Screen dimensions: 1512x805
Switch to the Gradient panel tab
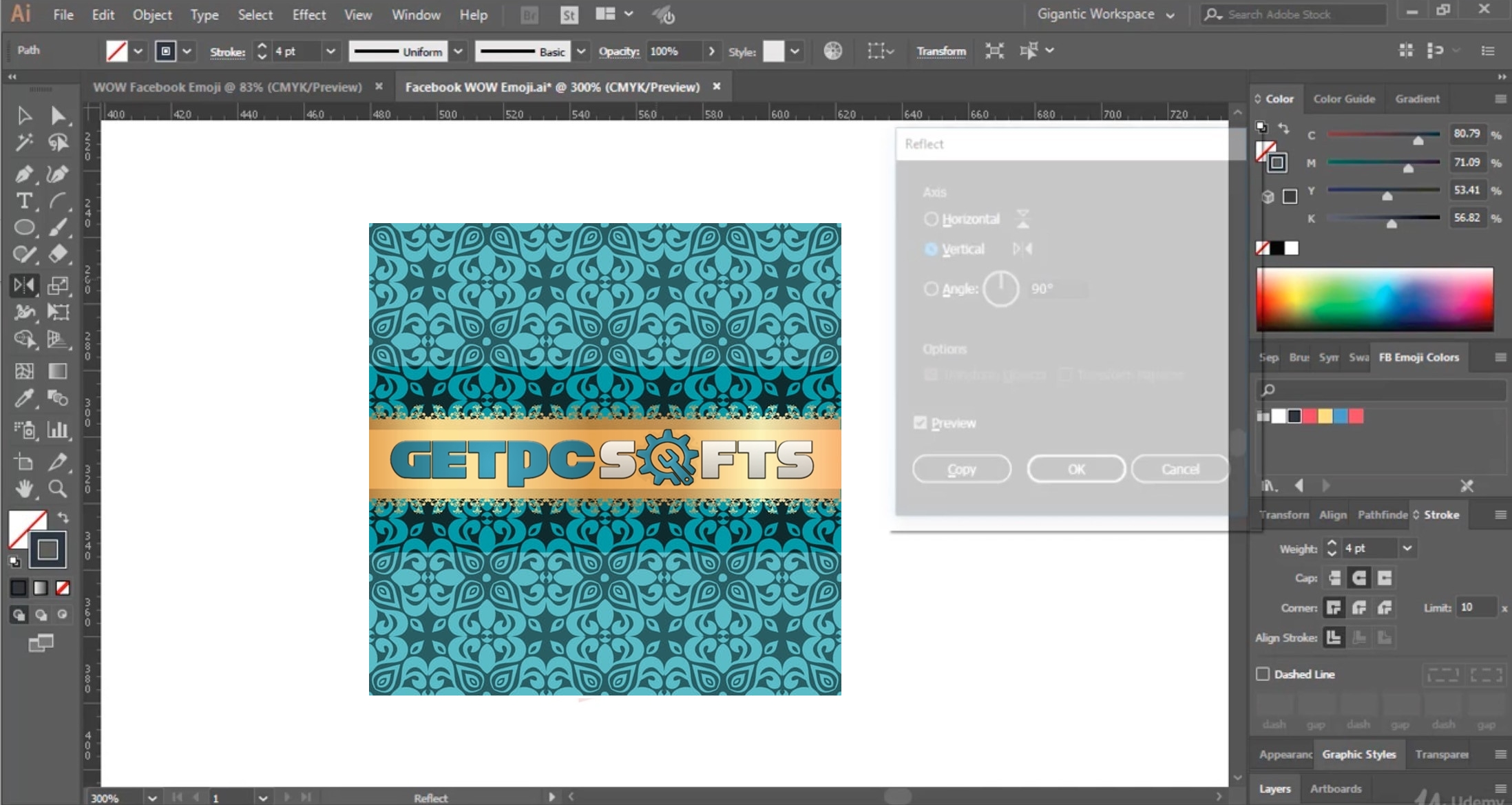1417,98
